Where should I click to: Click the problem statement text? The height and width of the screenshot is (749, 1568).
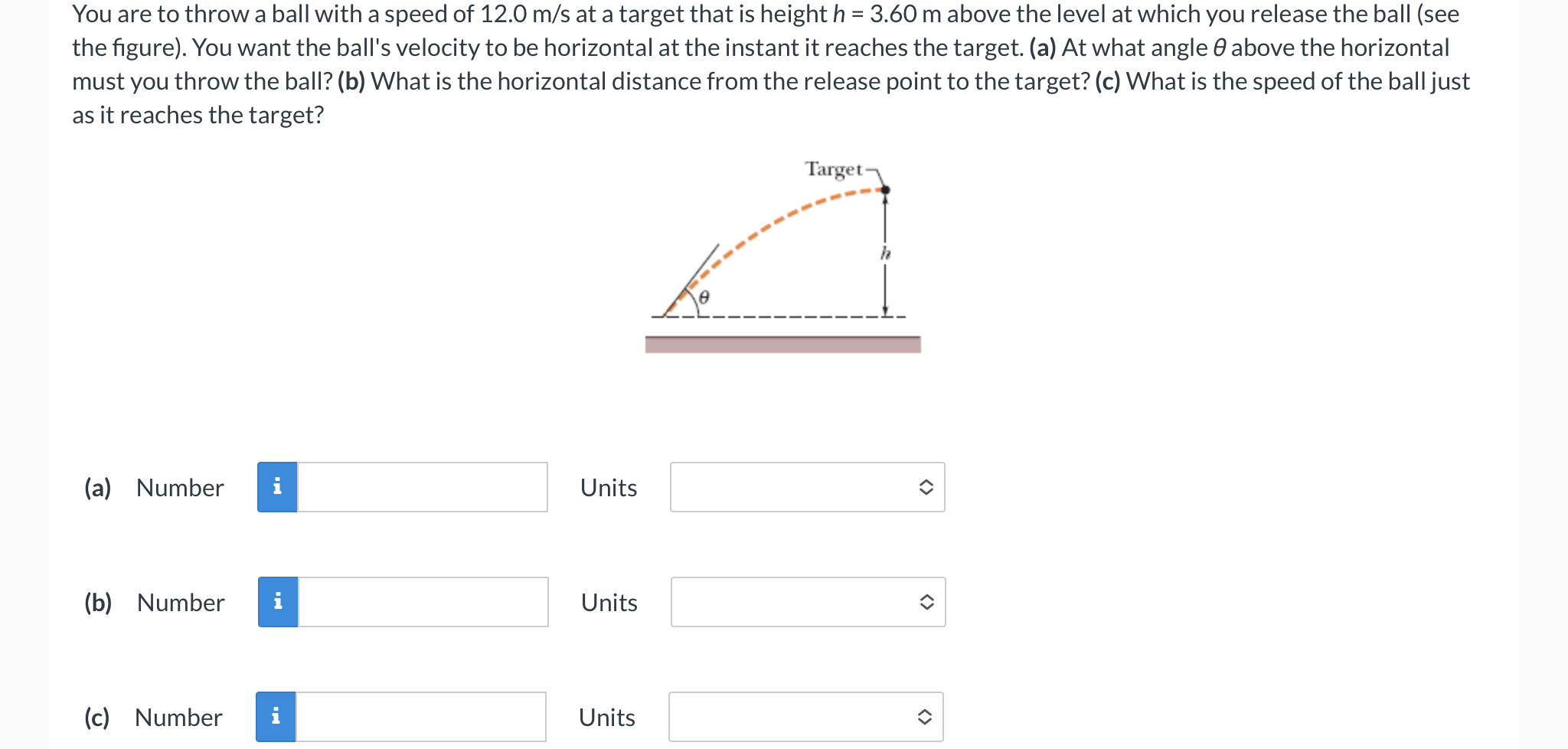[x=766, y=64]
